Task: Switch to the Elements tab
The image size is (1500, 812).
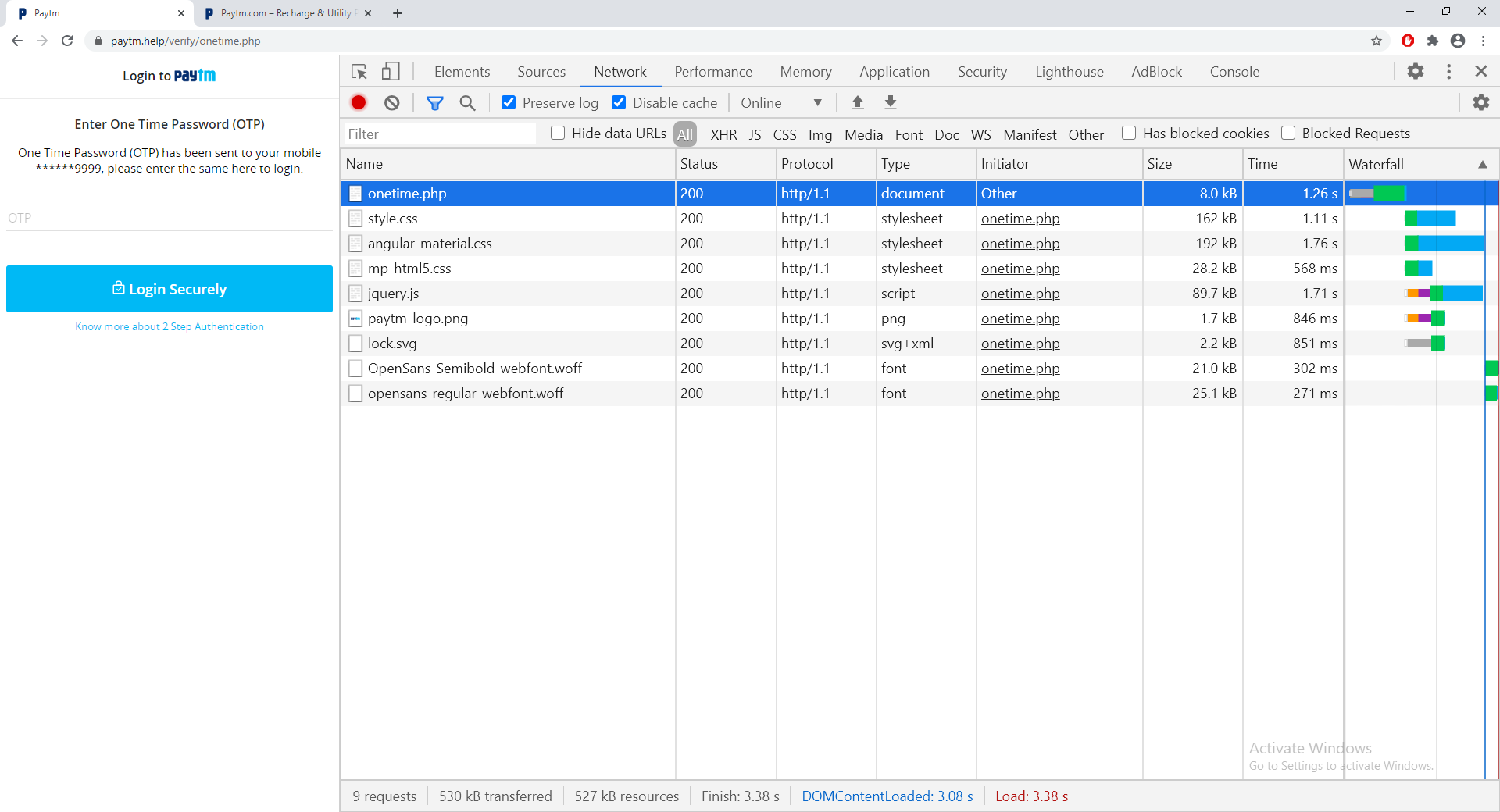Action: pyautogui.click(x=462, y=71)
